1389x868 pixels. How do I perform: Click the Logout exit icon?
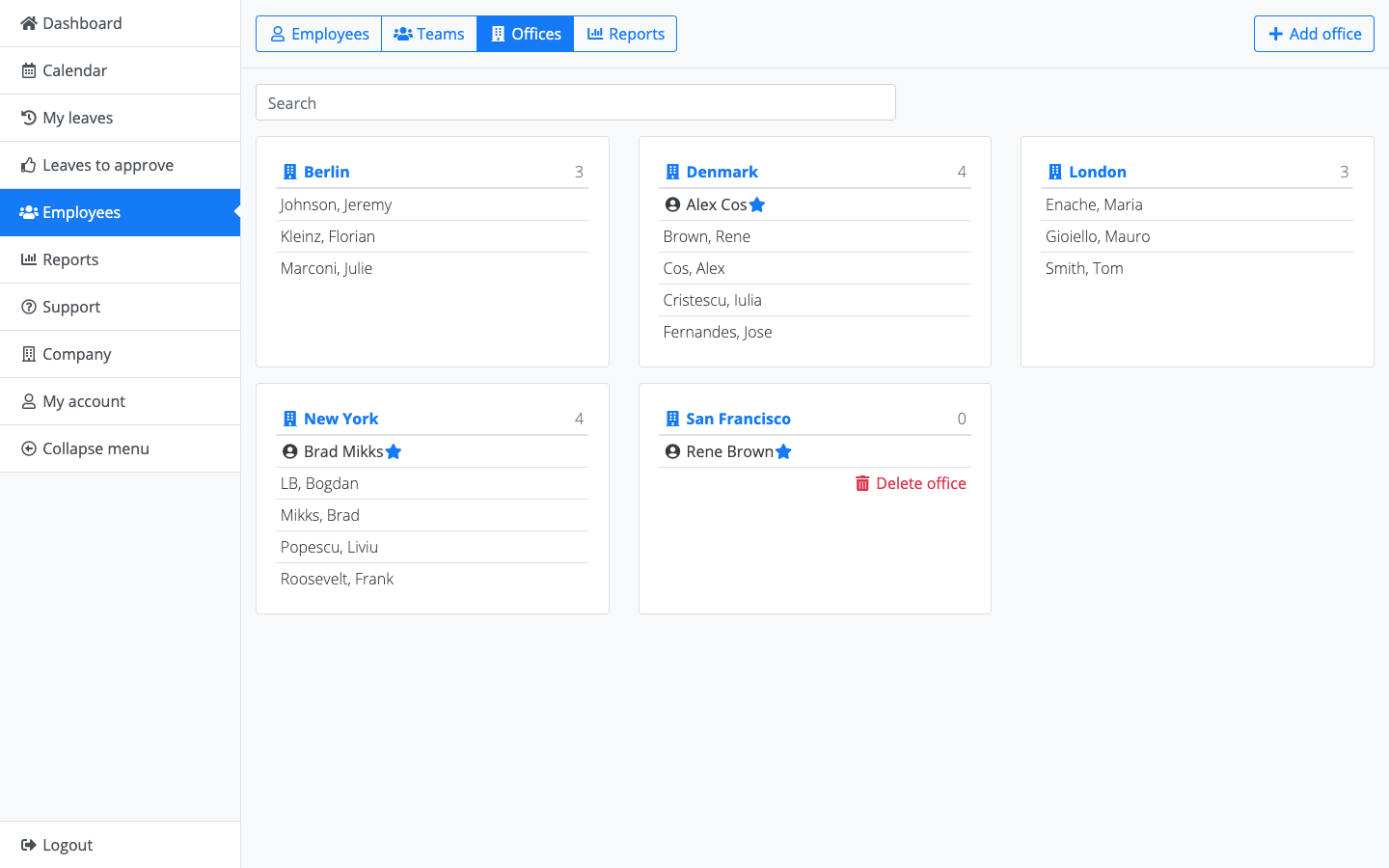[x=29, y=845]
